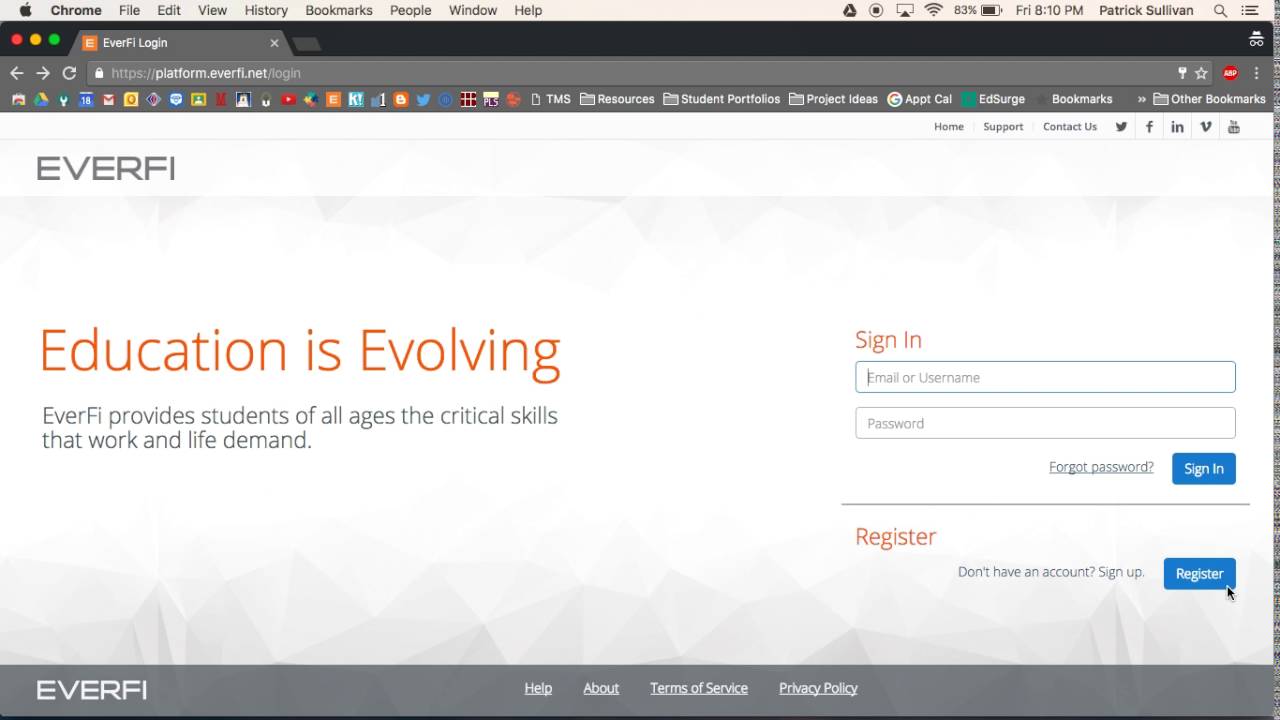The image size is (1280, 720).
Task: Open EverFi's Twitter page from the page header
Action: coord(1121,127)
